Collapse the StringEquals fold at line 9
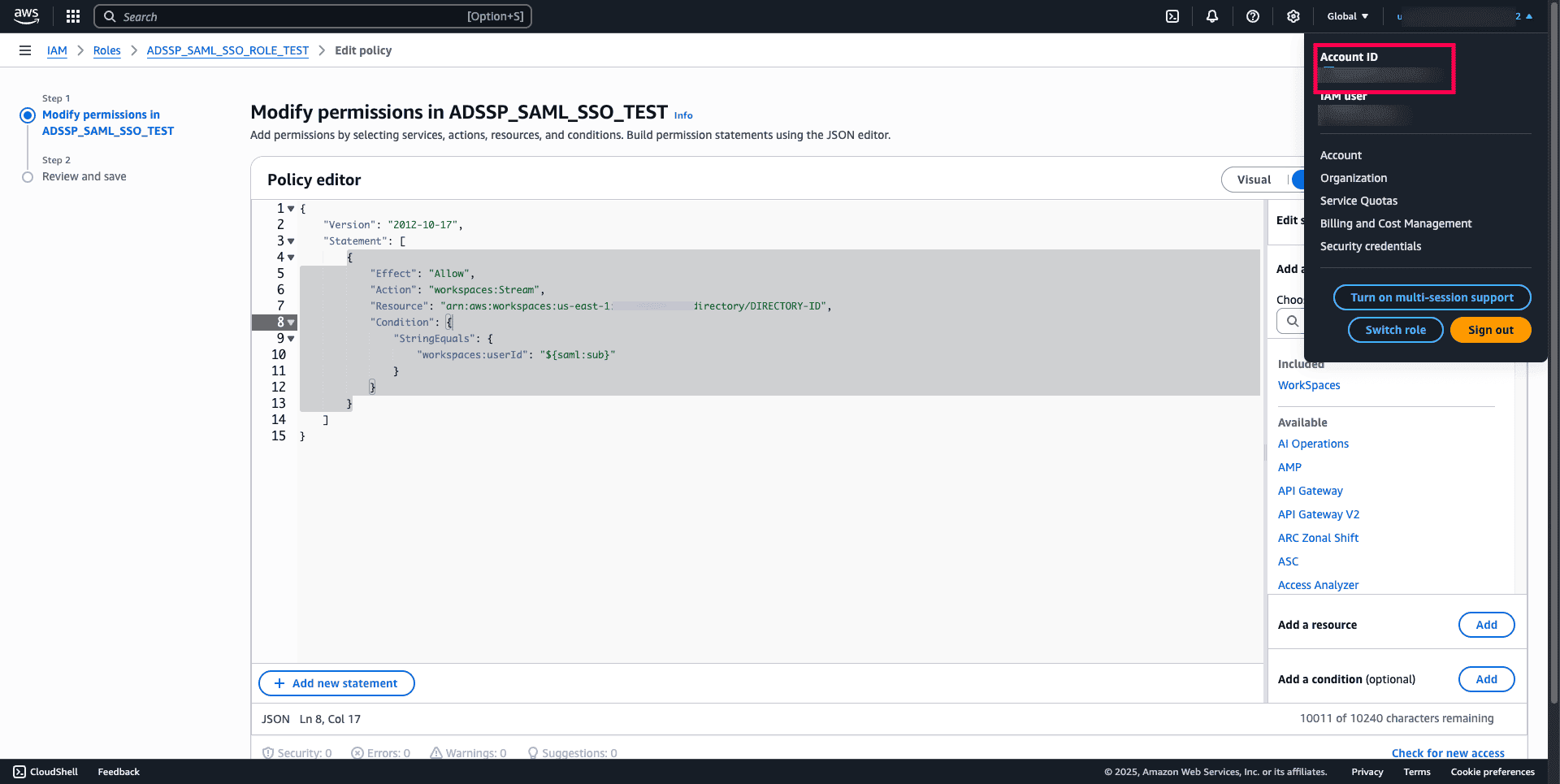 (291, 339)
